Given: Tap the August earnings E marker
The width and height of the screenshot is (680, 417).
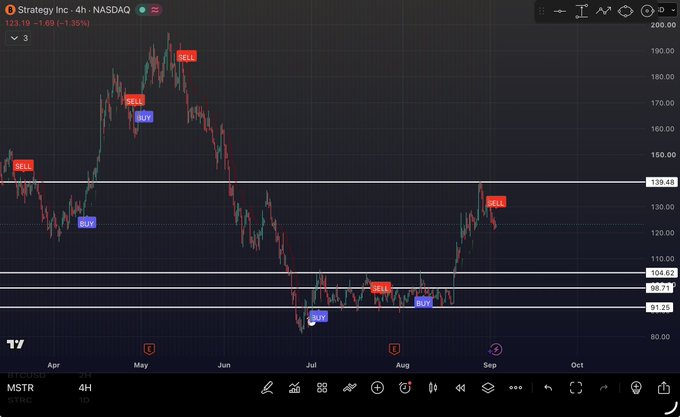Looking at the screenshot, I should pyautogui.click(x=394, y=349).
